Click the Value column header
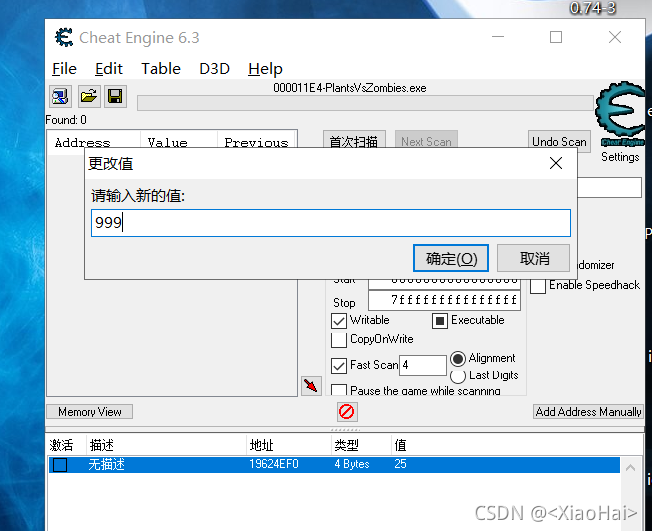This screenshot has width=652, height=531. (x=179, y=143)
